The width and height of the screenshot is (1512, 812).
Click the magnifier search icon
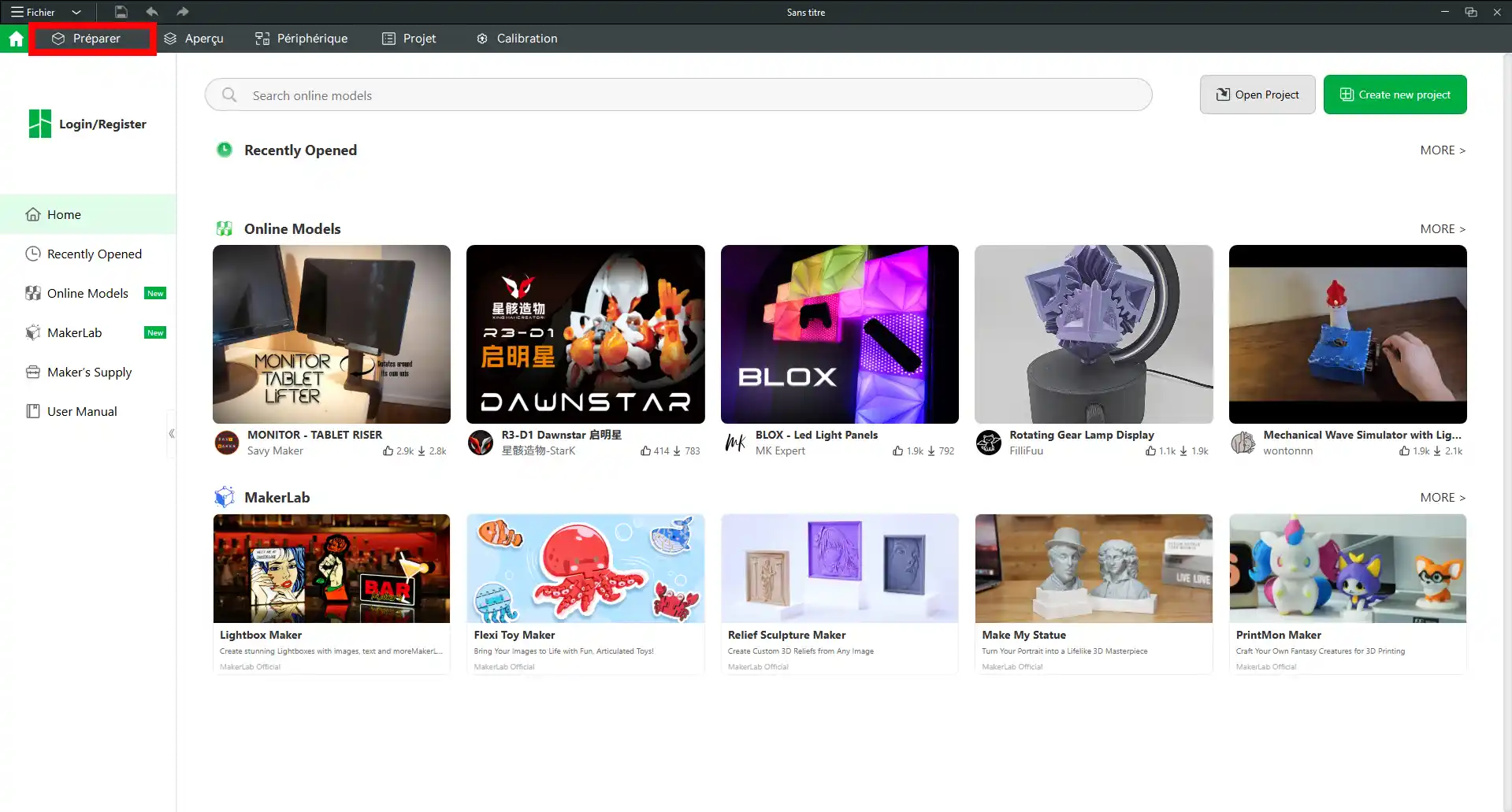tap(229, 95)
